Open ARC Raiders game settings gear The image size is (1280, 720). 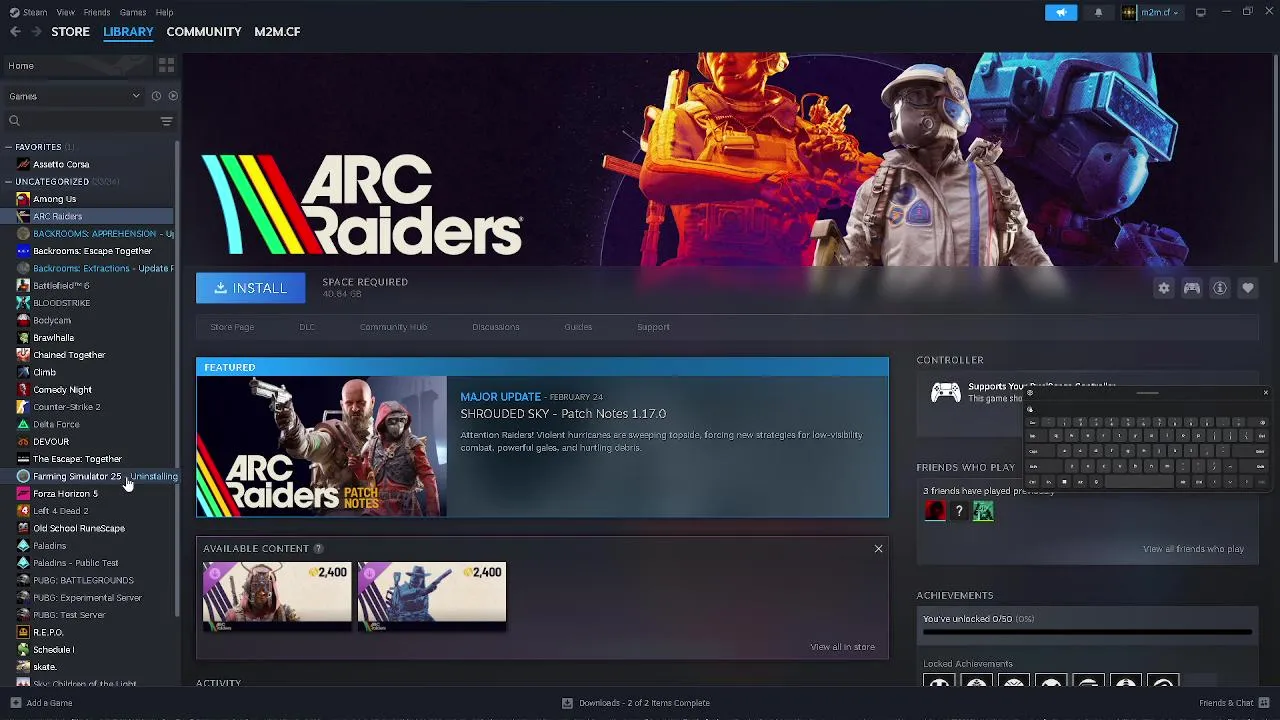[x=1164, y=288]
